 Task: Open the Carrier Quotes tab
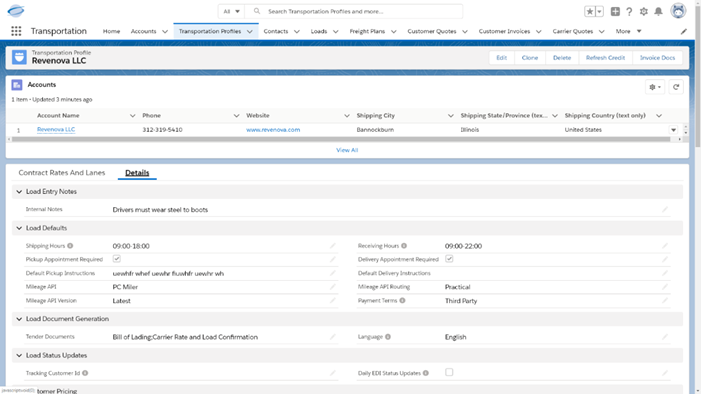(x=573, y=31)
